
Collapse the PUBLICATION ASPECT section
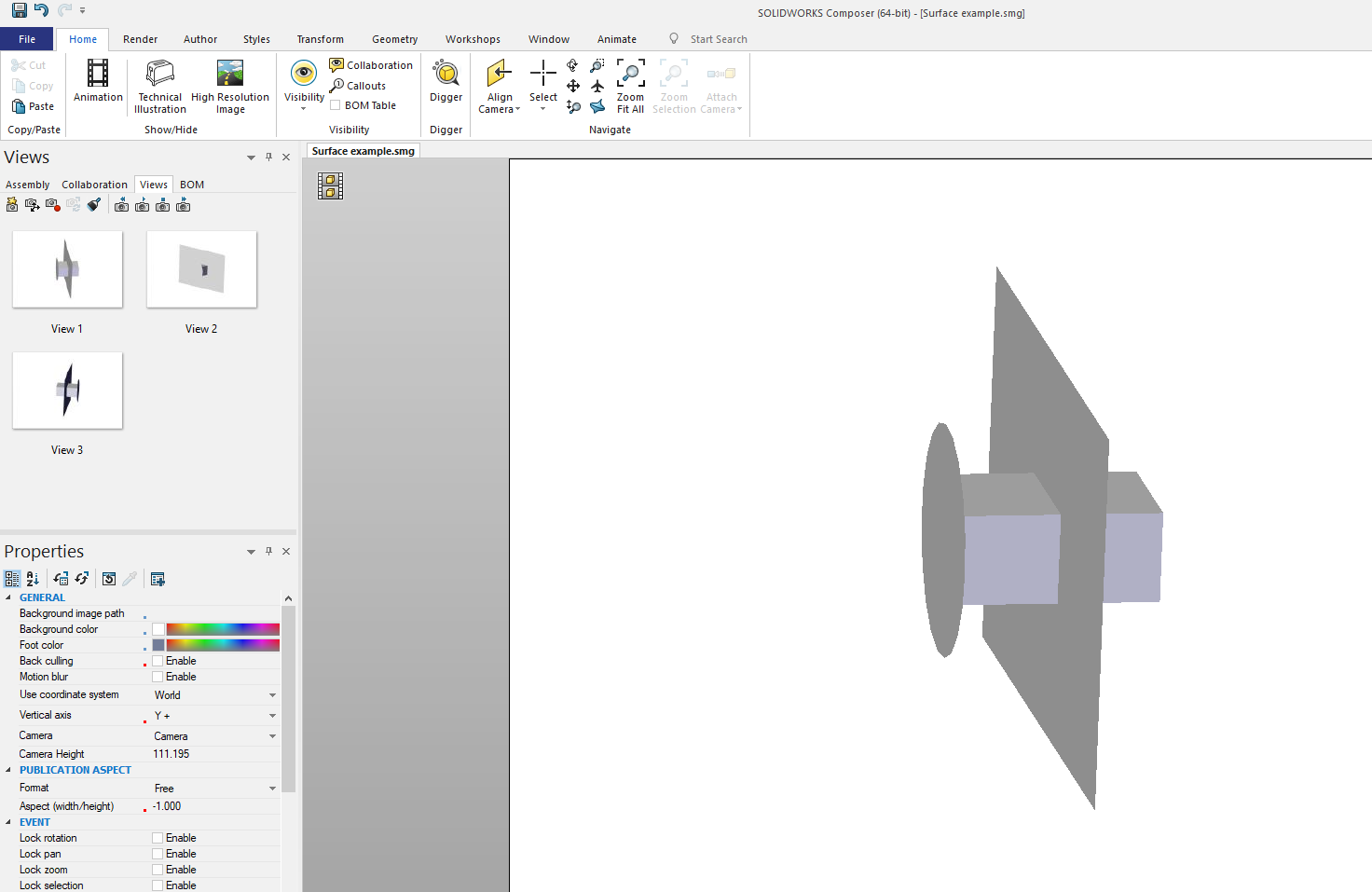(x=9, y=770)
